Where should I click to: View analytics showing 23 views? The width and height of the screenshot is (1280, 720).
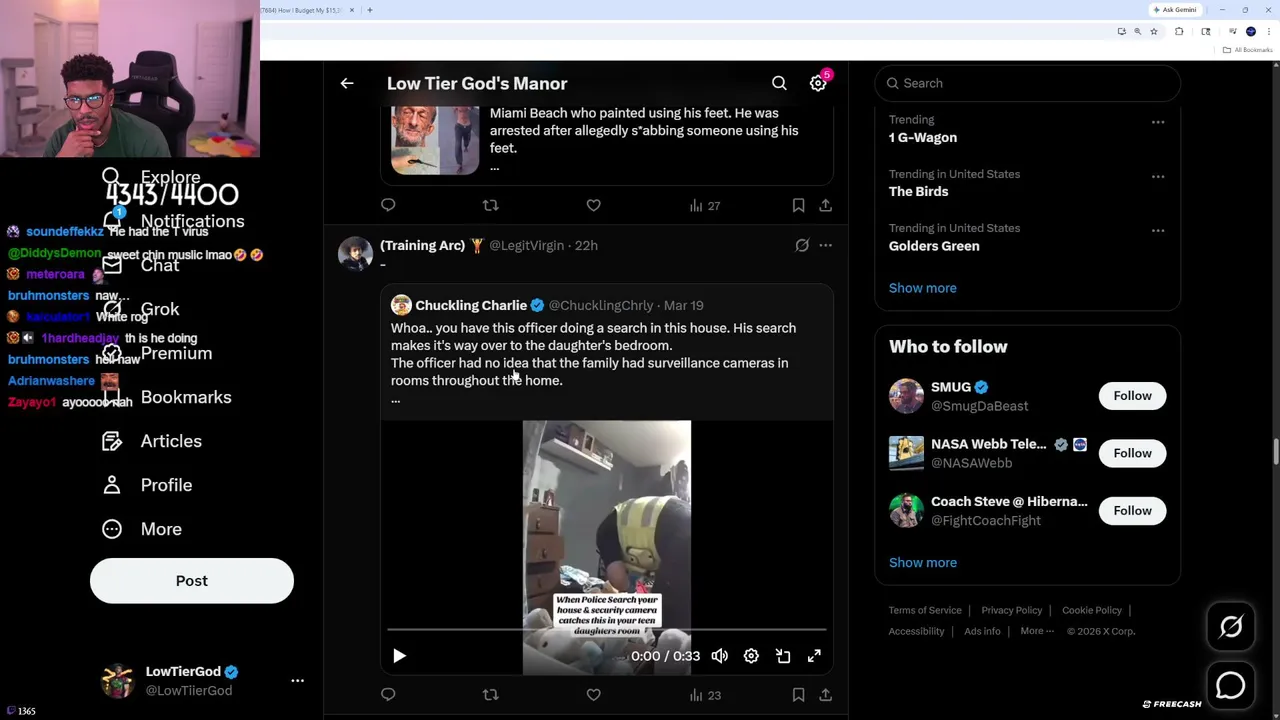pyautogui.click(x=704, y=694)
